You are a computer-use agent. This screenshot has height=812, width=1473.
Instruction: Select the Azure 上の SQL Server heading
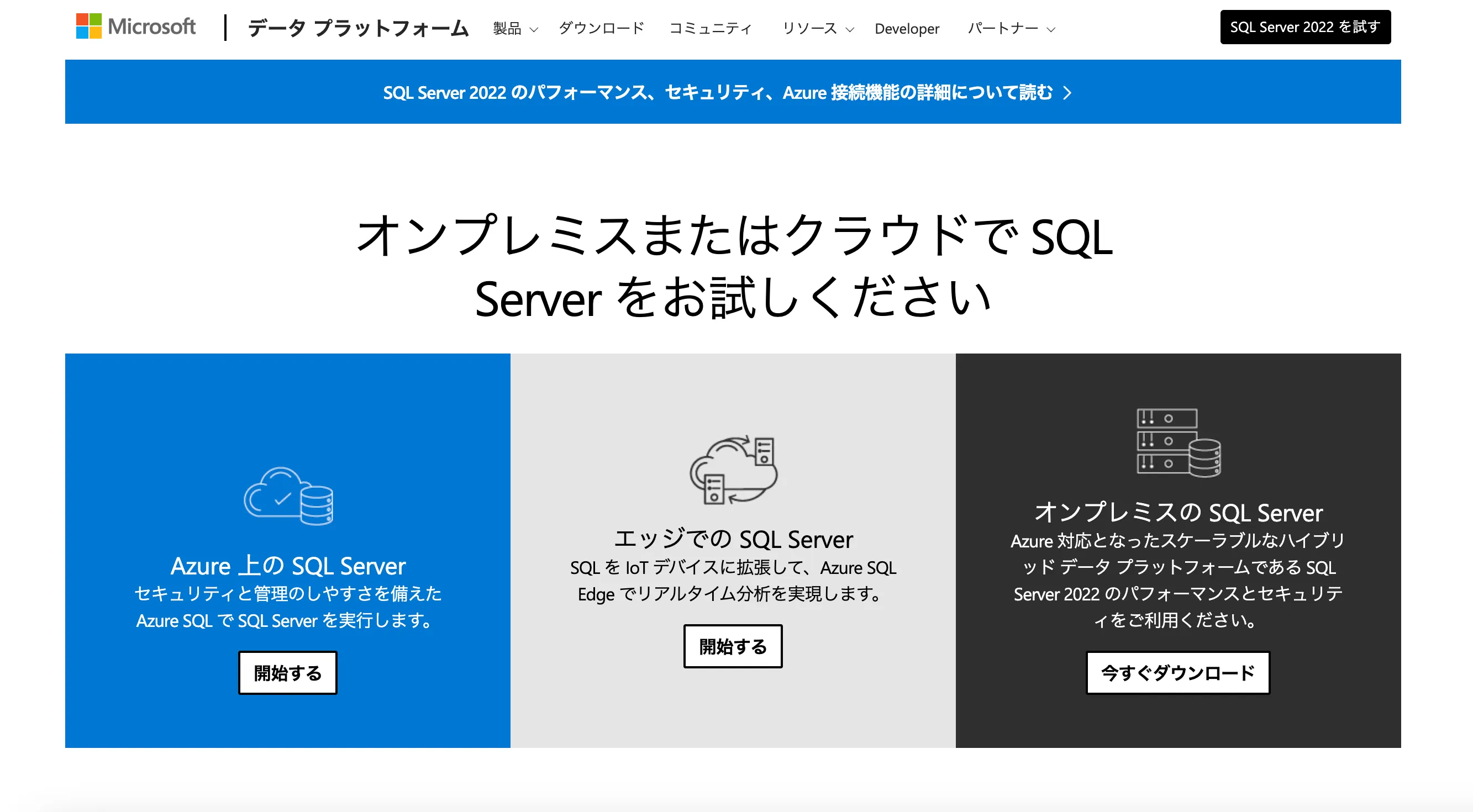tap(288, 566)
